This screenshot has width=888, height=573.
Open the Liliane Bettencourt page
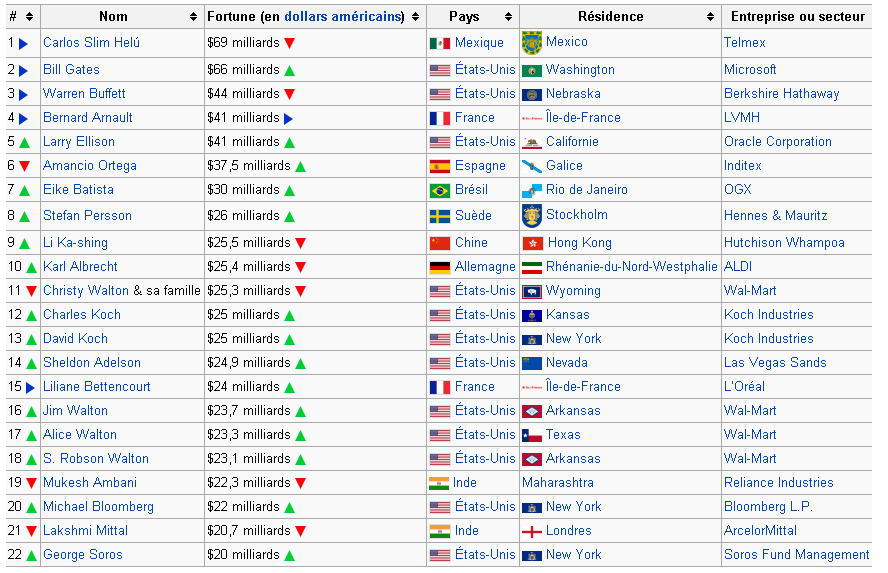pos(96,387)
